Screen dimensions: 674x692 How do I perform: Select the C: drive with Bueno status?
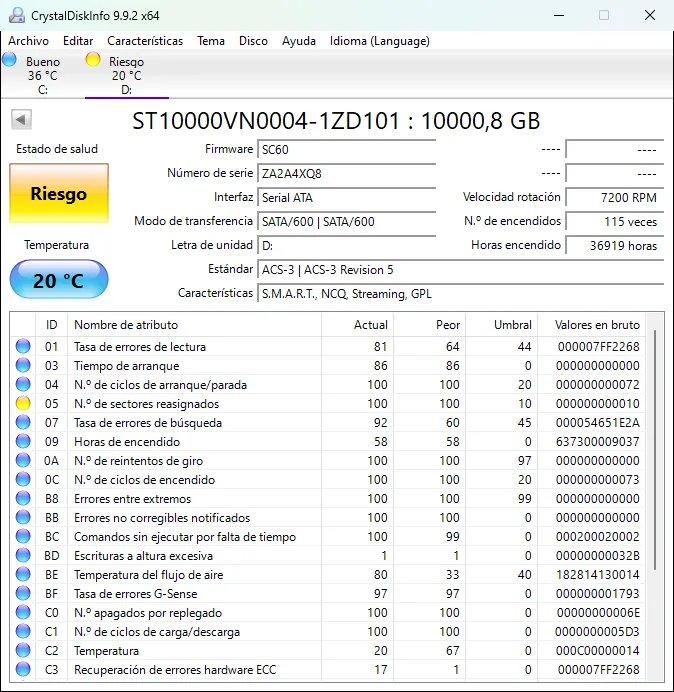(x=43, y=75)
